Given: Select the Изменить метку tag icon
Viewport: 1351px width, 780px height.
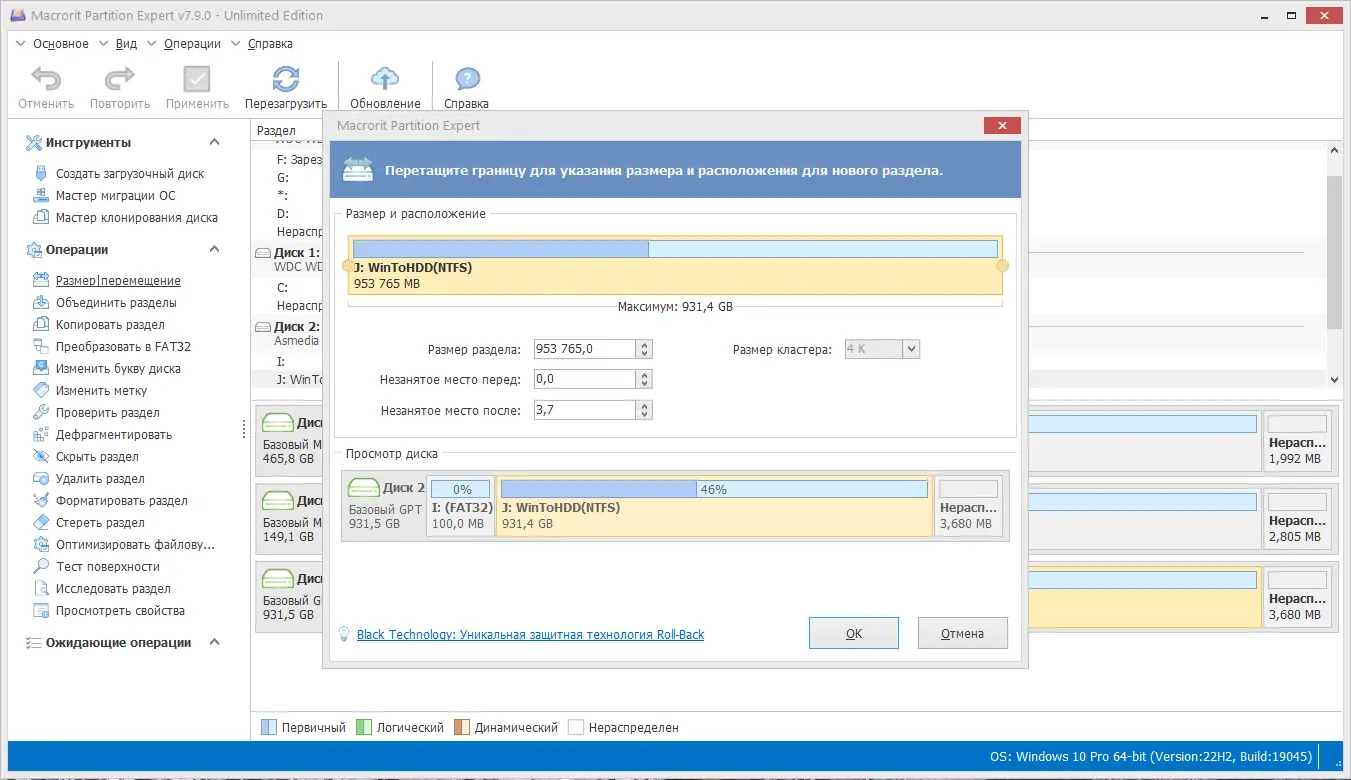Looking at the screenshot, I should point(41,390).
